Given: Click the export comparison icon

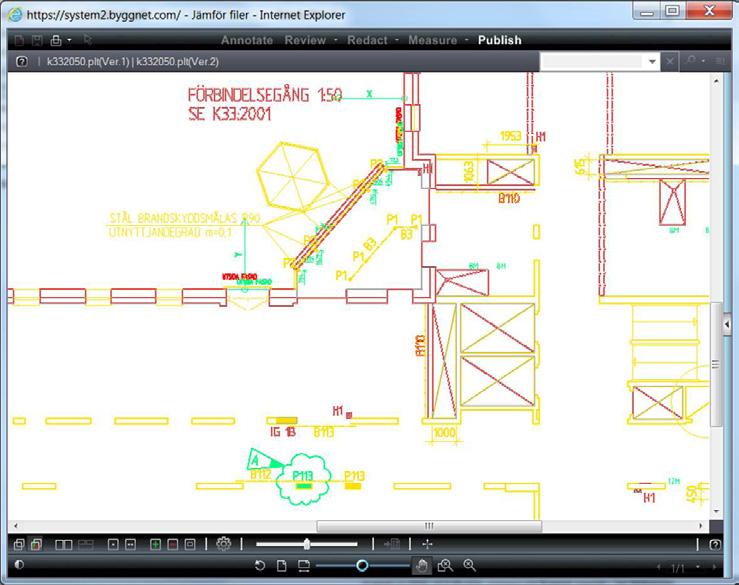Looking at the screenshot, I should tap(392, 544).
